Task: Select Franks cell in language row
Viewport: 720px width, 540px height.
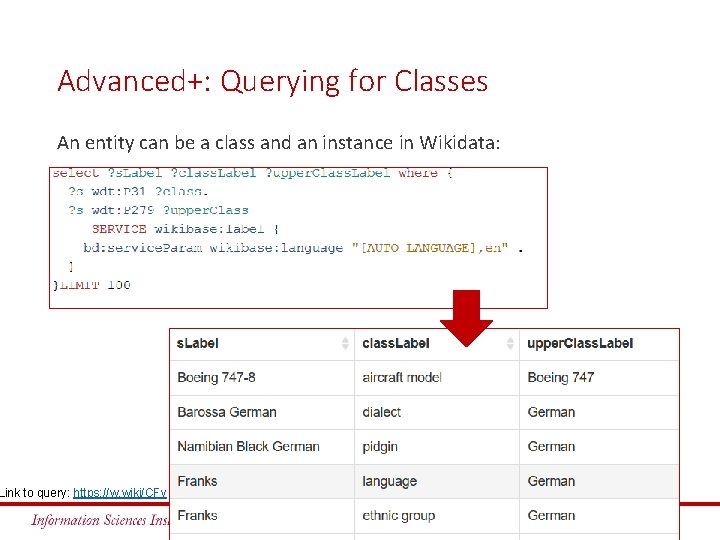Action: (x=262, y=481)
